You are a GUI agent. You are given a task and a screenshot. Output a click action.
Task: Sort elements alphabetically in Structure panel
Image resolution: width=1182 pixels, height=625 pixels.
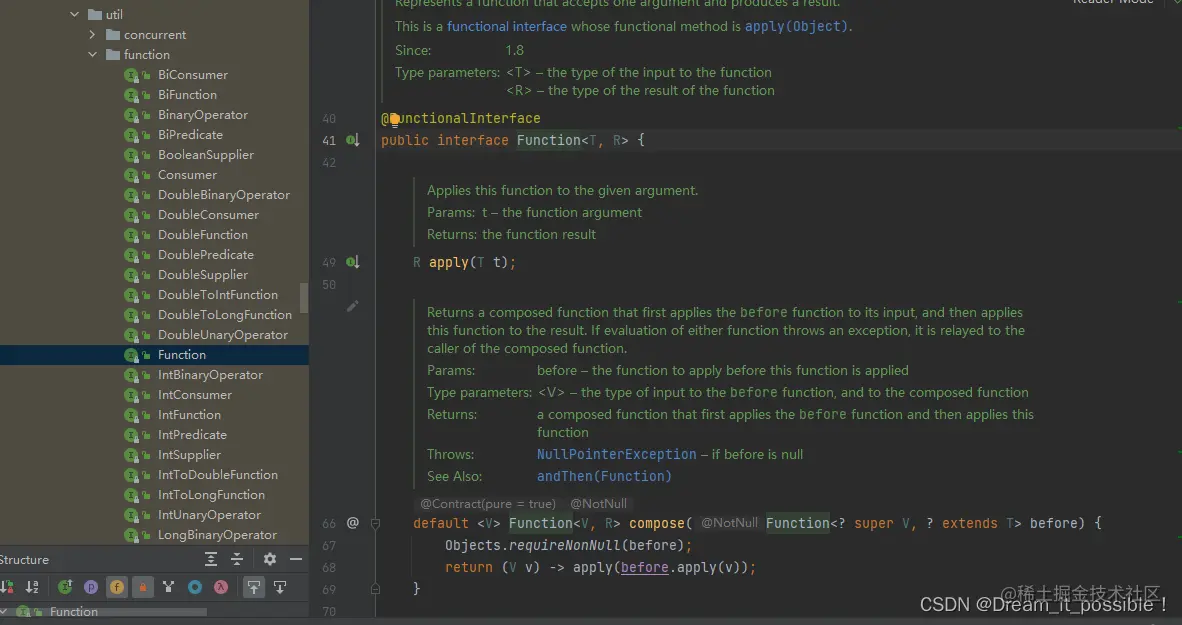[x=31, y=587]
